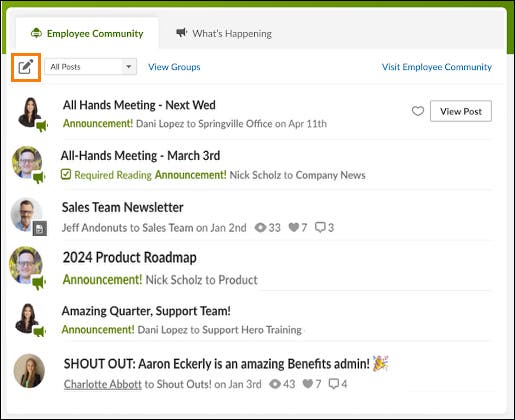The image size is (515, 420).
Task: Click "Nick Scholz to Product" text
Action: pos(202,280)
